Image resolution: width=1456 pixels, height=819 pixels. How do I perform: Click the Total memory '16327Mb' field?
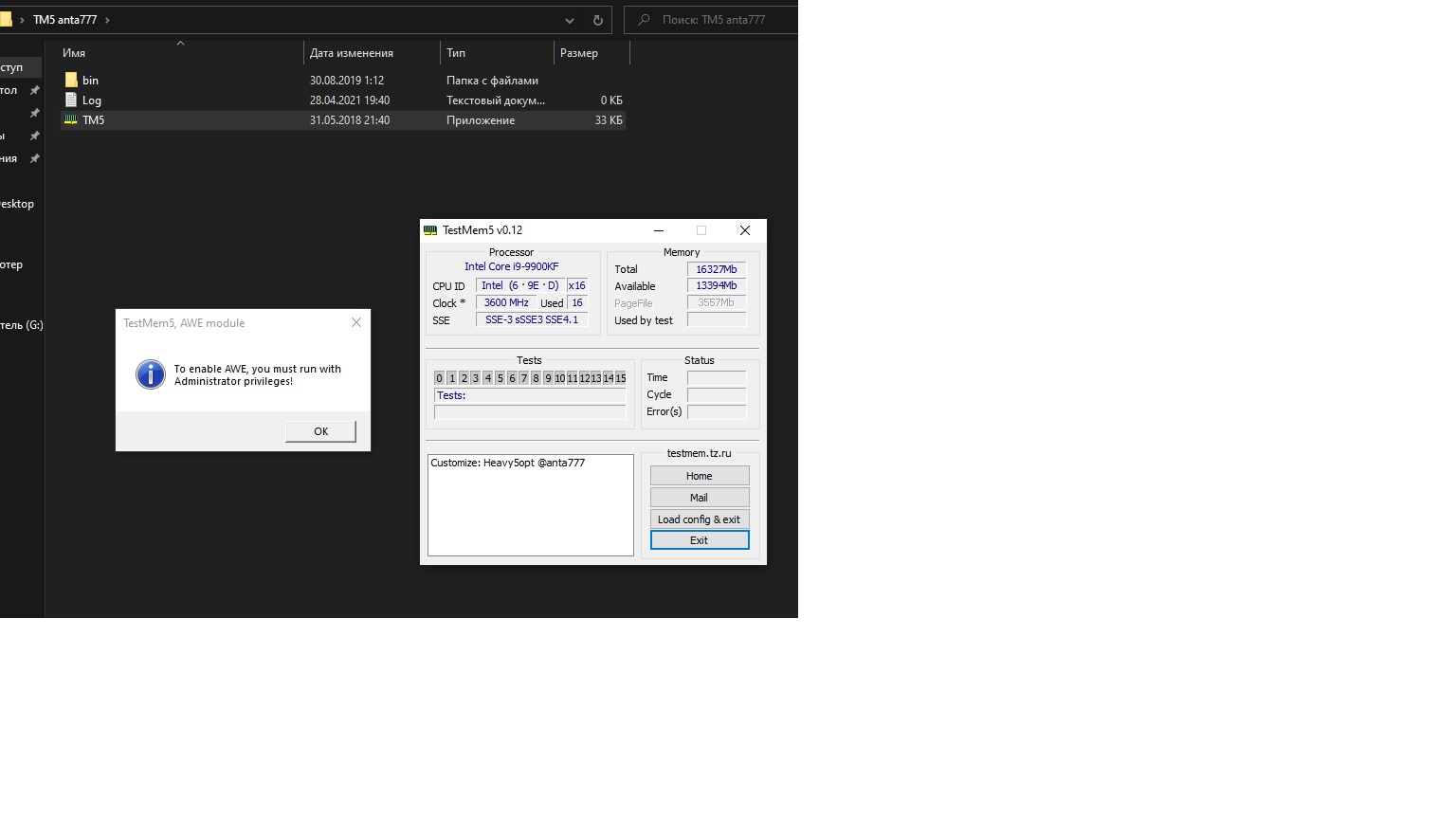[x=717, y=269]
